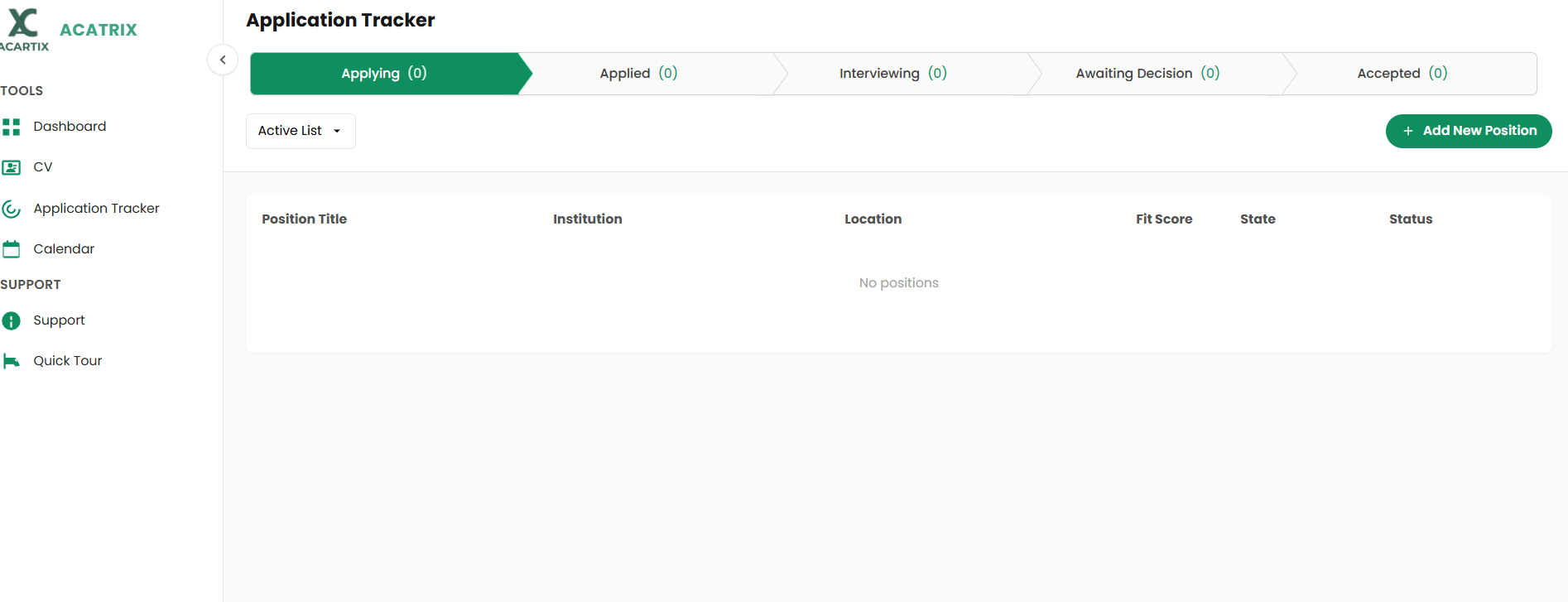This screenshot has width=1568, height=602.
Task: Click the Dashboard grid icon
Action: [x=12, y=127]
